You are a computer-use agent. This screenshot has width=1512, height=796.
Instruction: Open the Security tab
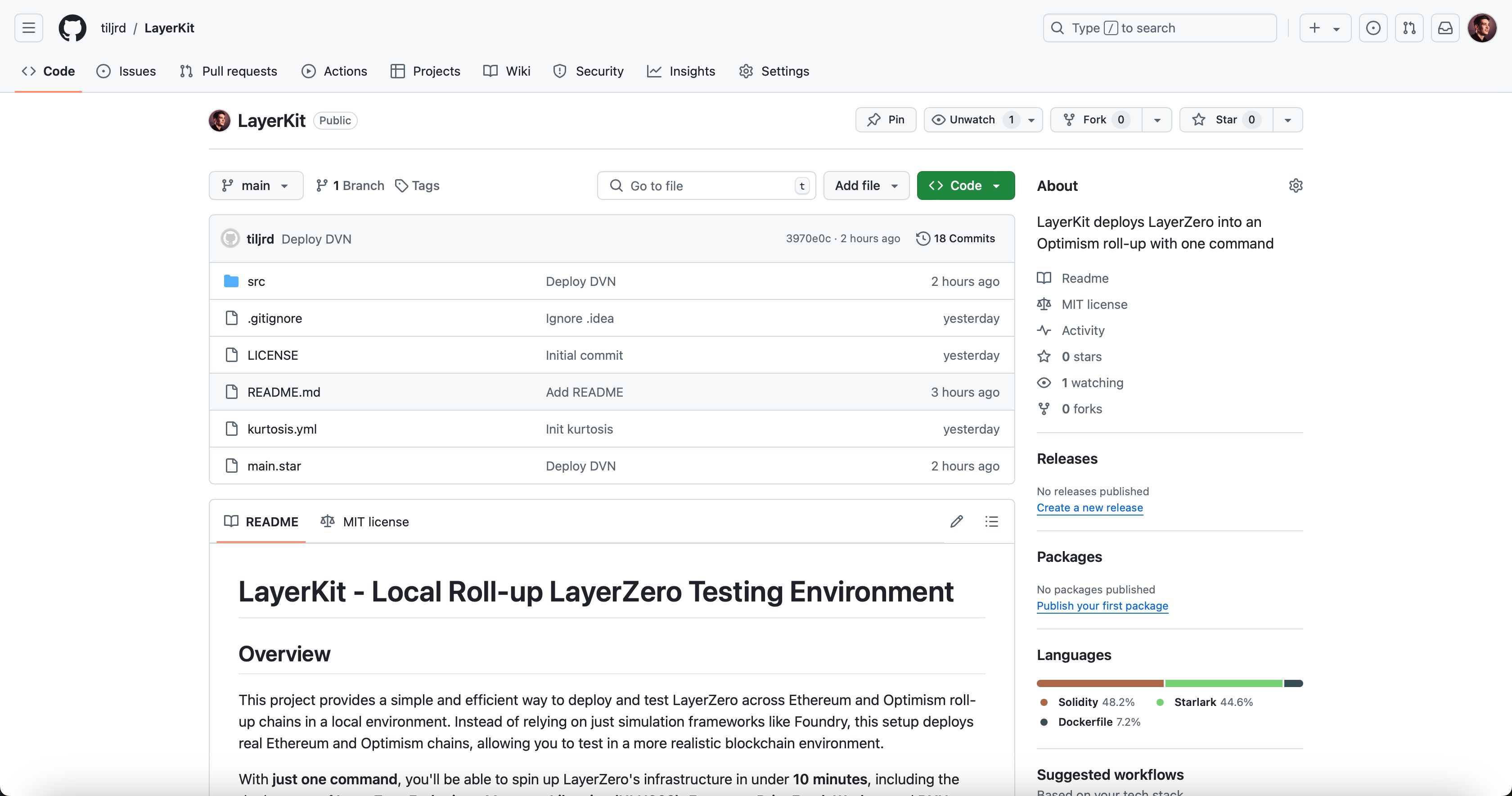(x=588, y=71)
